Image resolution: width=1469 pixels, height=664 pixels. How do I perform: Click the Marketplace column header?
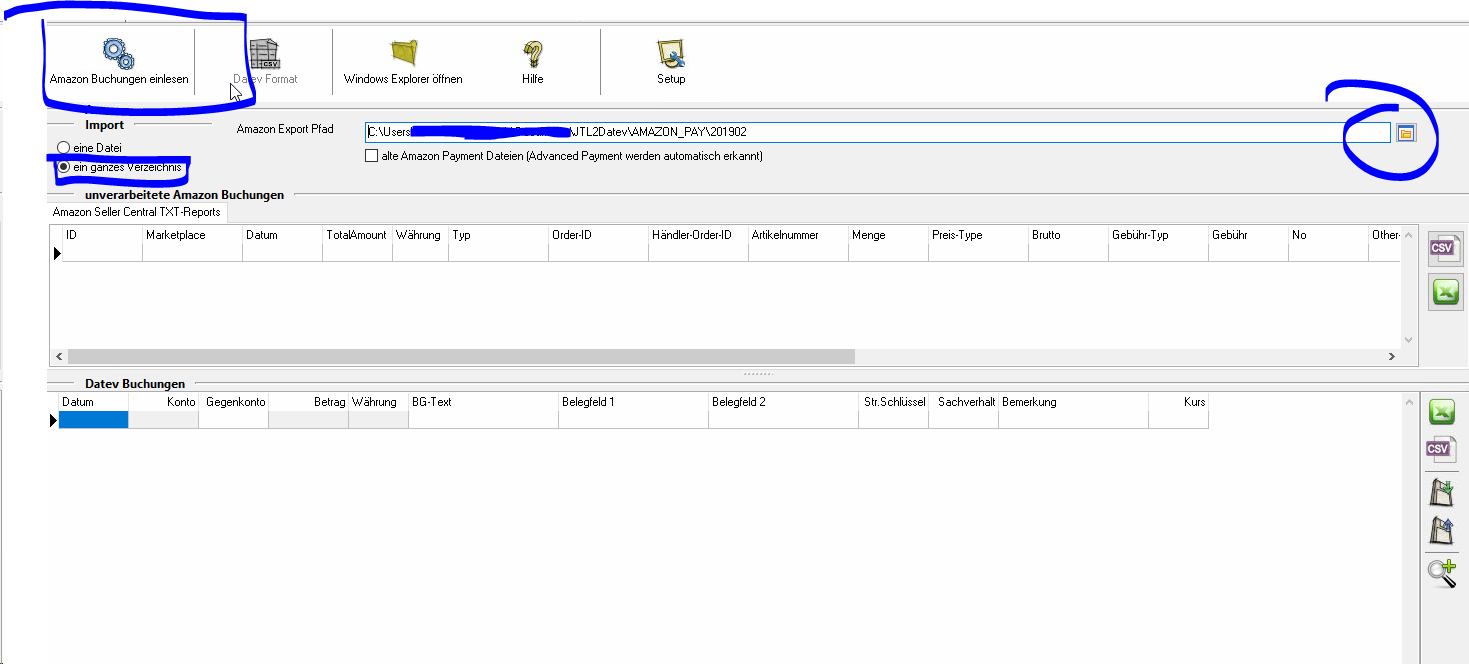click(193, 235)
